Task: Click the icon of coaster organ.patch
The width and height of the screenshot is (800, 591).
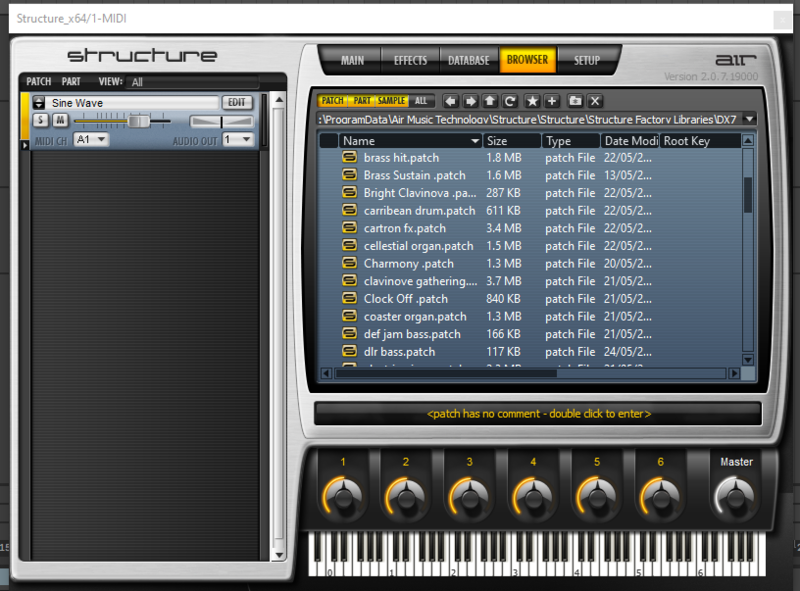Action: click(349, 316)
